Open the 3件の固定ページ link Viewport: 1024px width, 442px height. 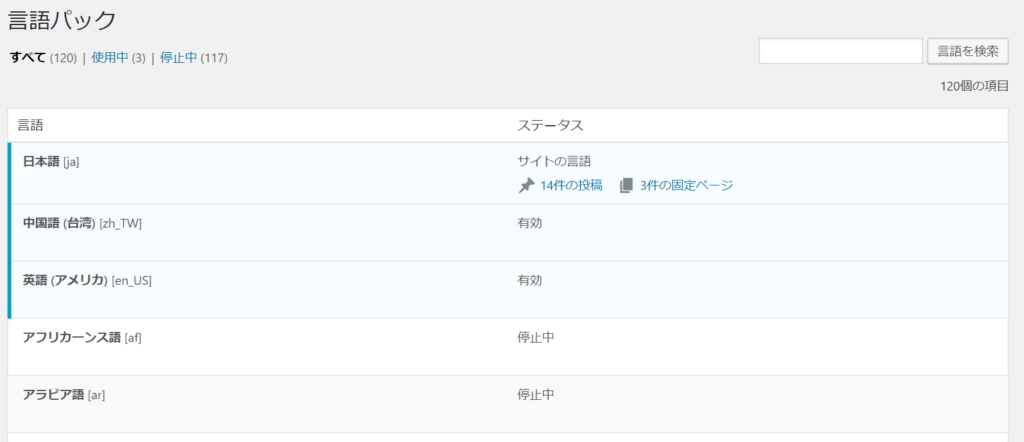tap(686, 185)
